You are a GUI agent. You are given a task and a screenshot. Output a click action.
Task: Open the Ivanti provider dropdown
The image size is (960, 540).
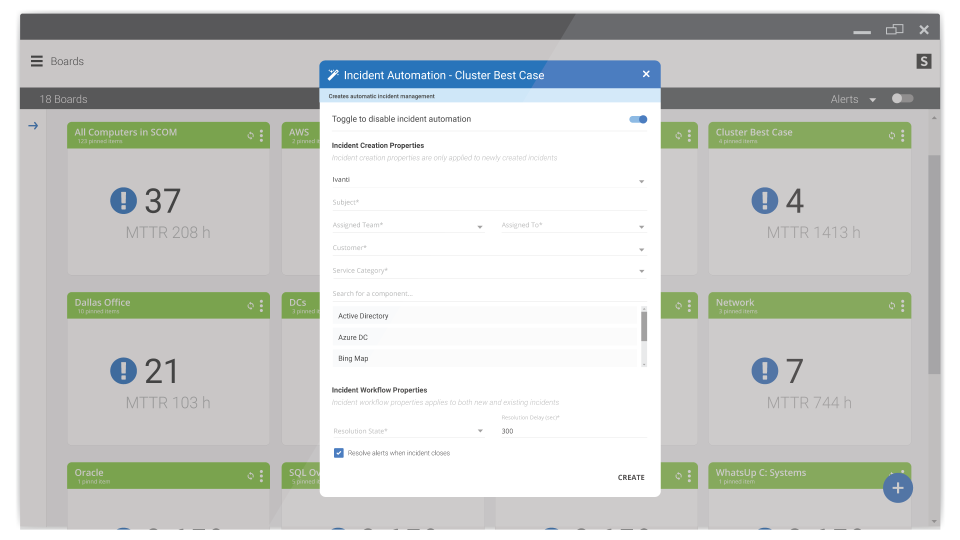(x=489, y=180)
